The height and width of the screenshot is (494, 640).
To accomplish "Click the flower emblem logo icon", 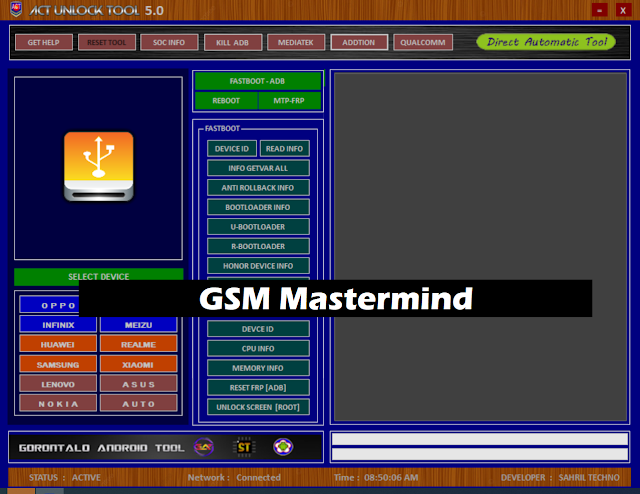I will point(283,447).
